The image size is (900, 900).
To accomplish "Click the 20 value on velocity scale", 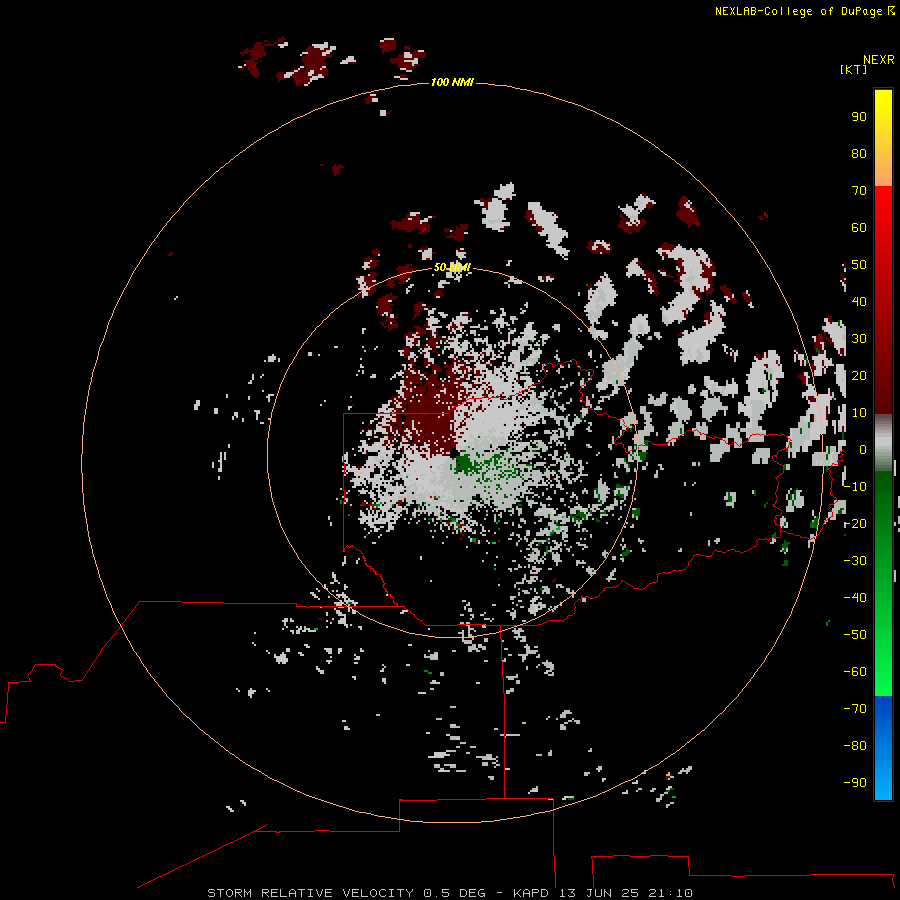I will click(859, 376).
